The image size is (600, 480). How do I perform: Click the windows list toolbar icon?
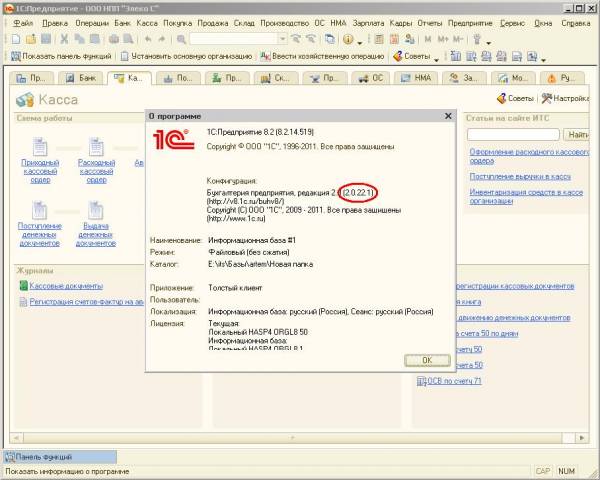point(329,39)
